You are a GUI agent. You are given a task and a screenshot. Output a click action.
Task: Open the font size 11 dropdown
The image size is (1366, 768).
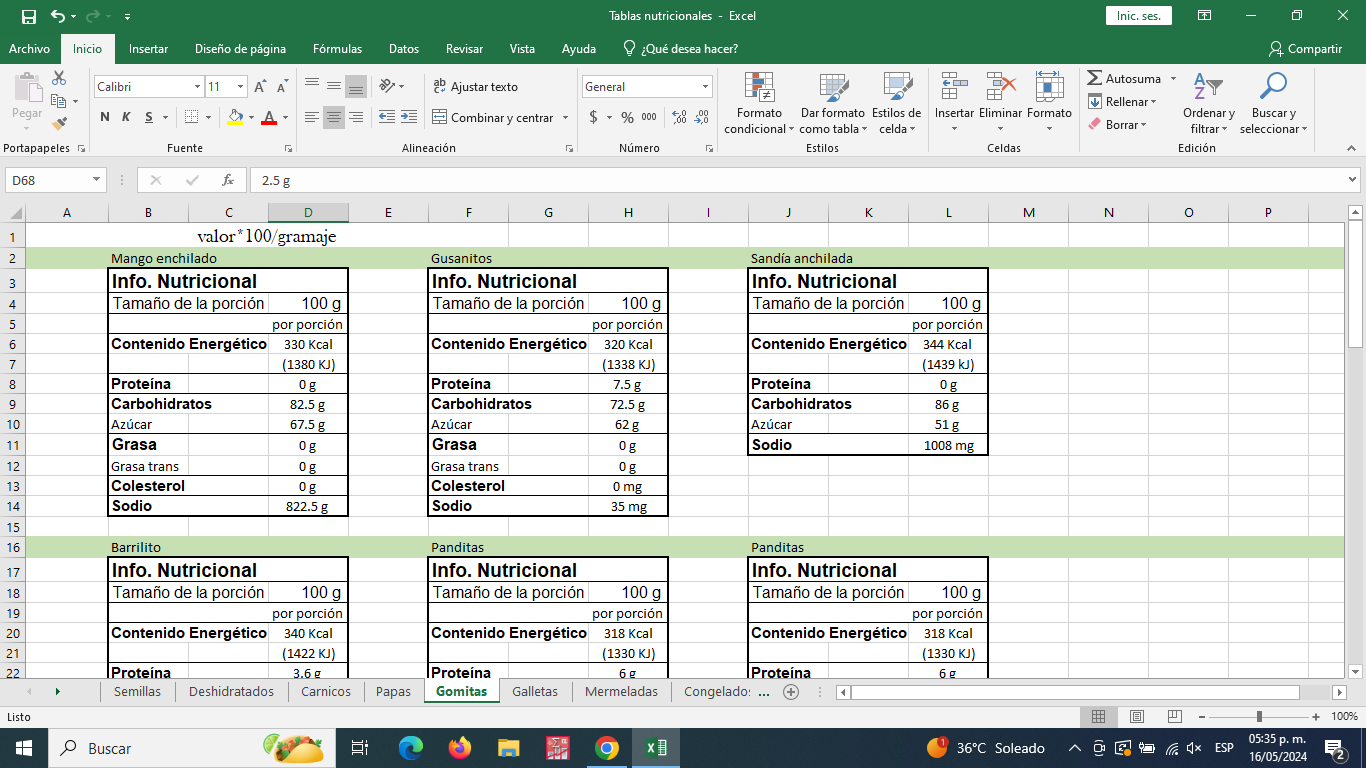pos(240,87)
